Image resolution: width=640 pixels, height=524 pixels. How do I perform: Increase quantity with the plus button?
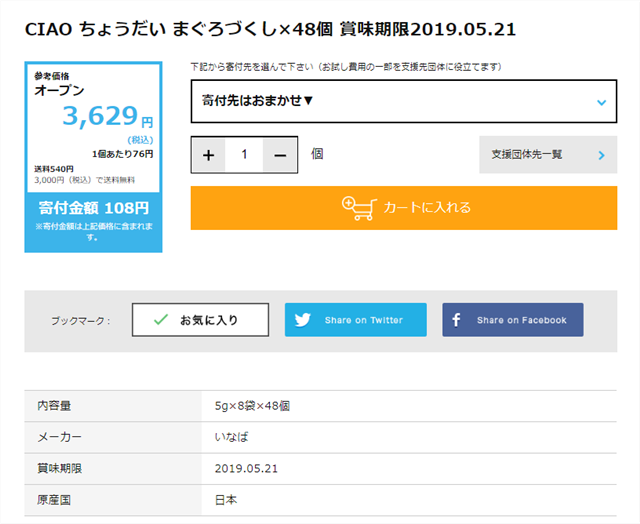[x=209, y=155]
